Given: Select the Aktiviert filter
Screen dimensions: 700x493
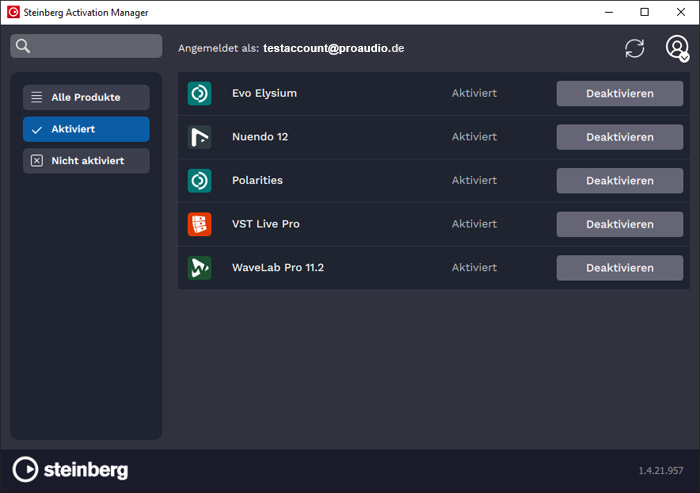Looking at the screenshot, I should point(86,129).
